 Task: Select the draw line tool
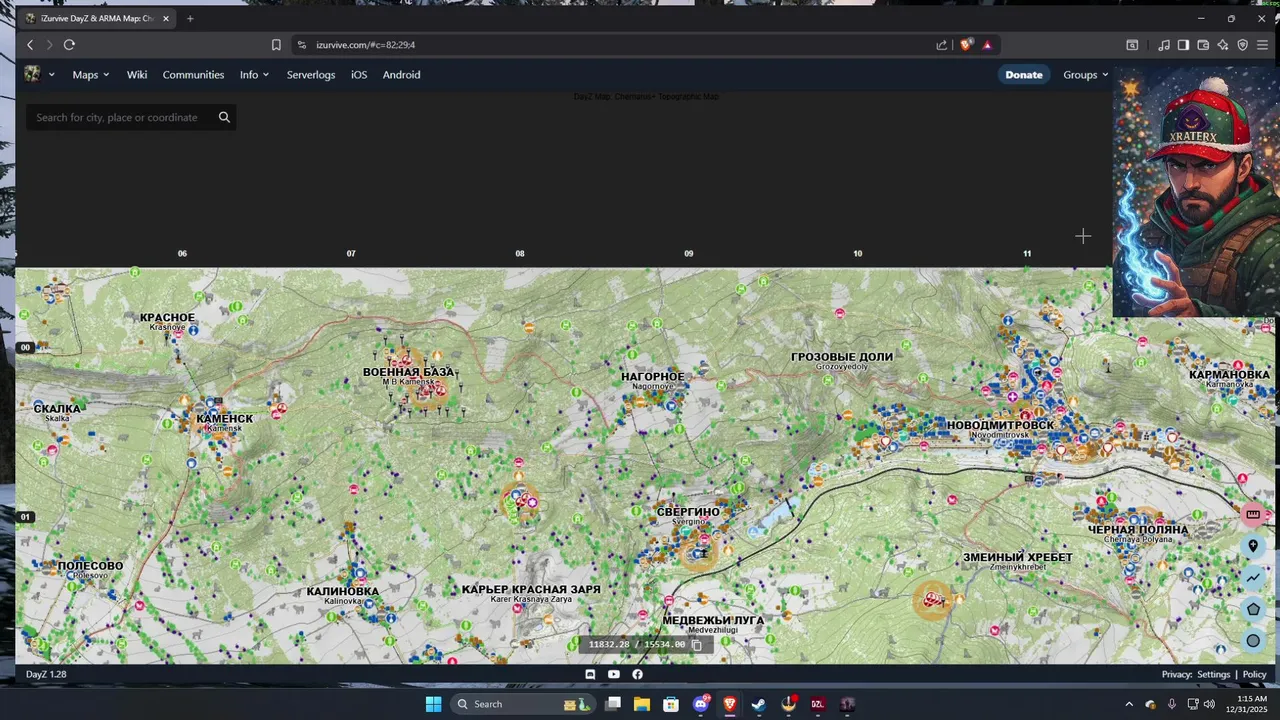pyautogui.click(x=1253, y=578)
